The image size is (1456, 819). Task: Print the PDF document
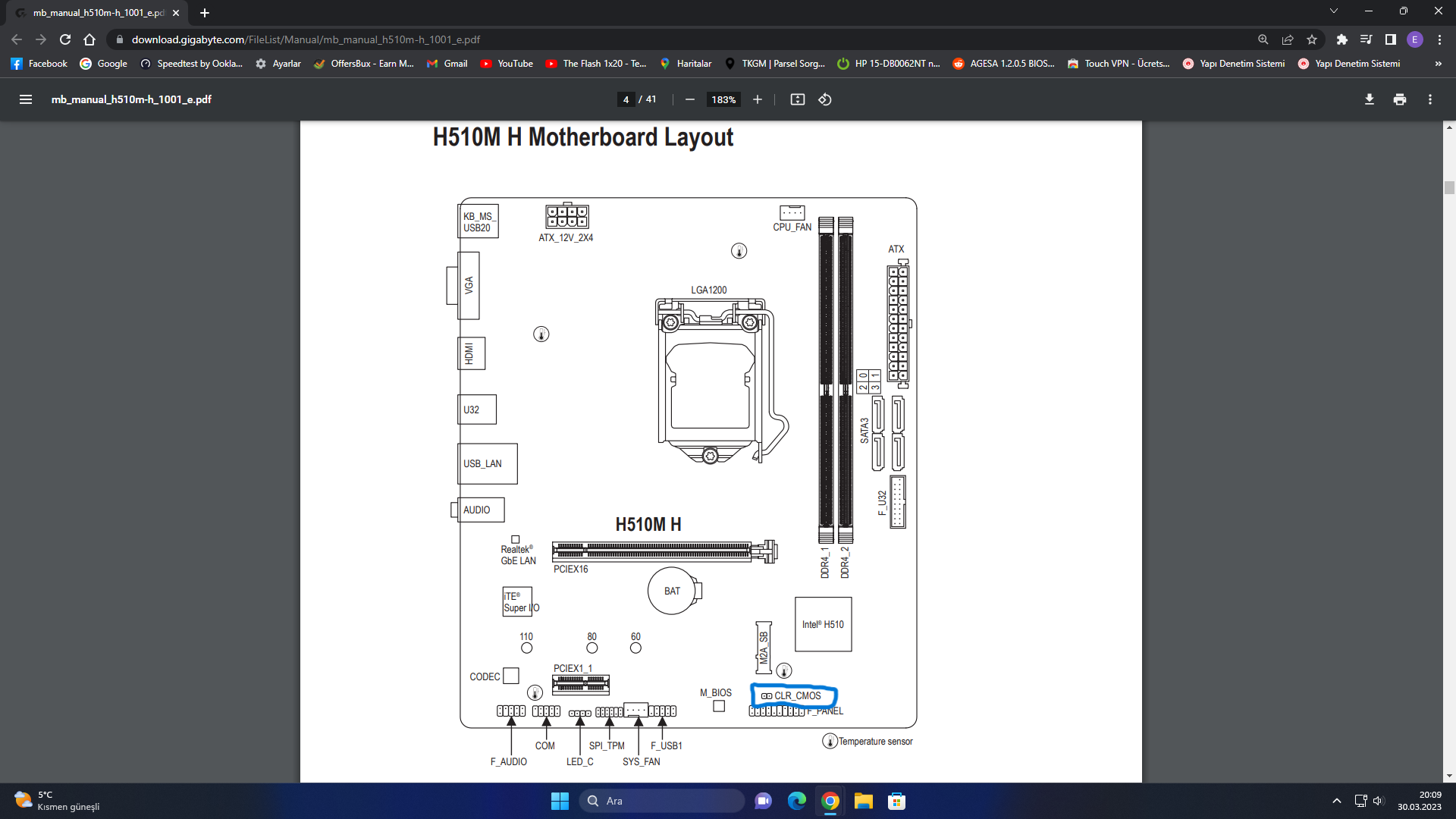[x=1399, y=99]
